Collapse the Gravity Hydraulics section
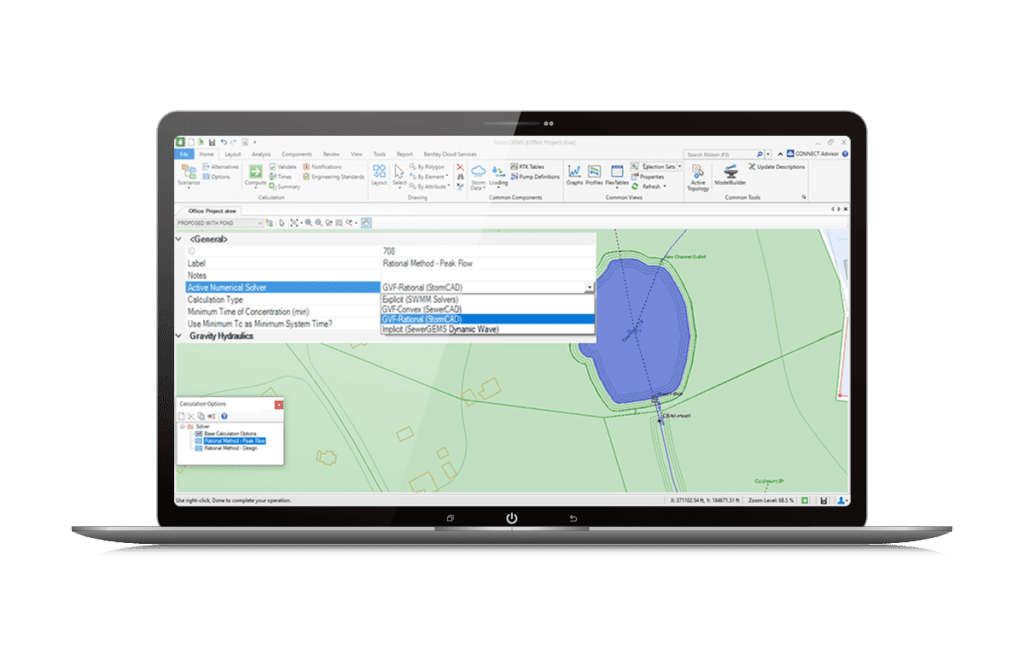1024x666 pixels. coord(181,336)
